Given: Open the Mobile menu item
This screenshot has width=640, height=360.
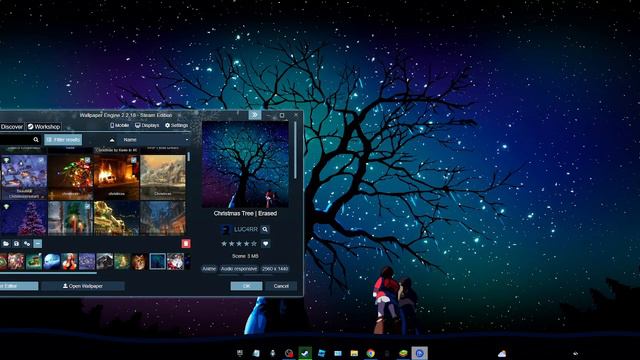Looking at the screenshot, I should pos(120,125).
